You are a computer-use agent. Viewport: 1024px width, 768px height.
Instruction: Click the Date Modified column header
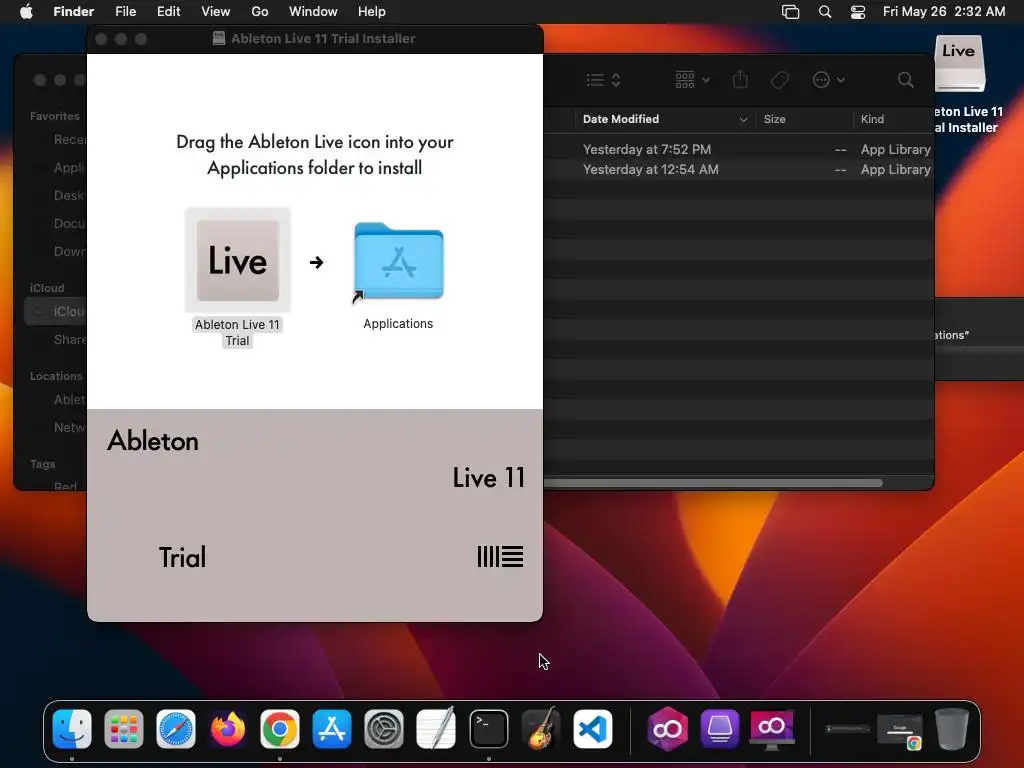[664, 119]
